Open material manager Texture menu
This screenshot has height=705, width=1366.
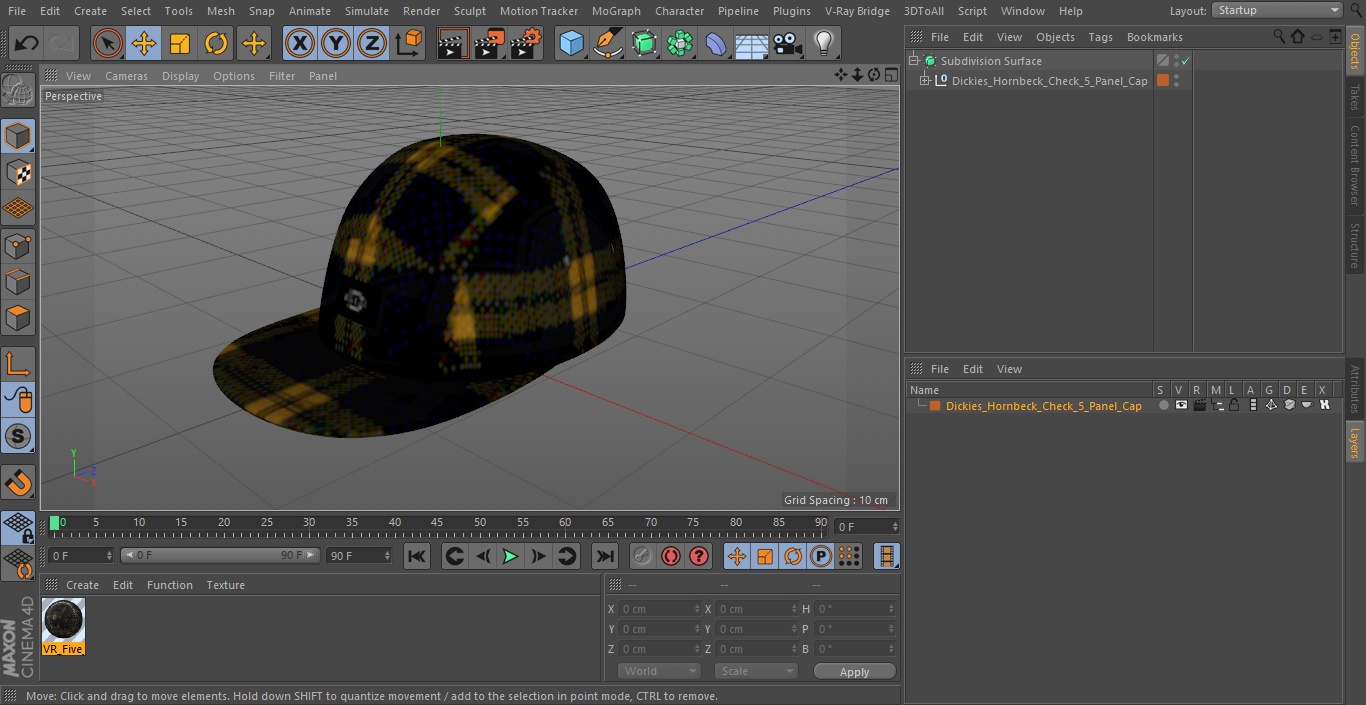(225, 585)
